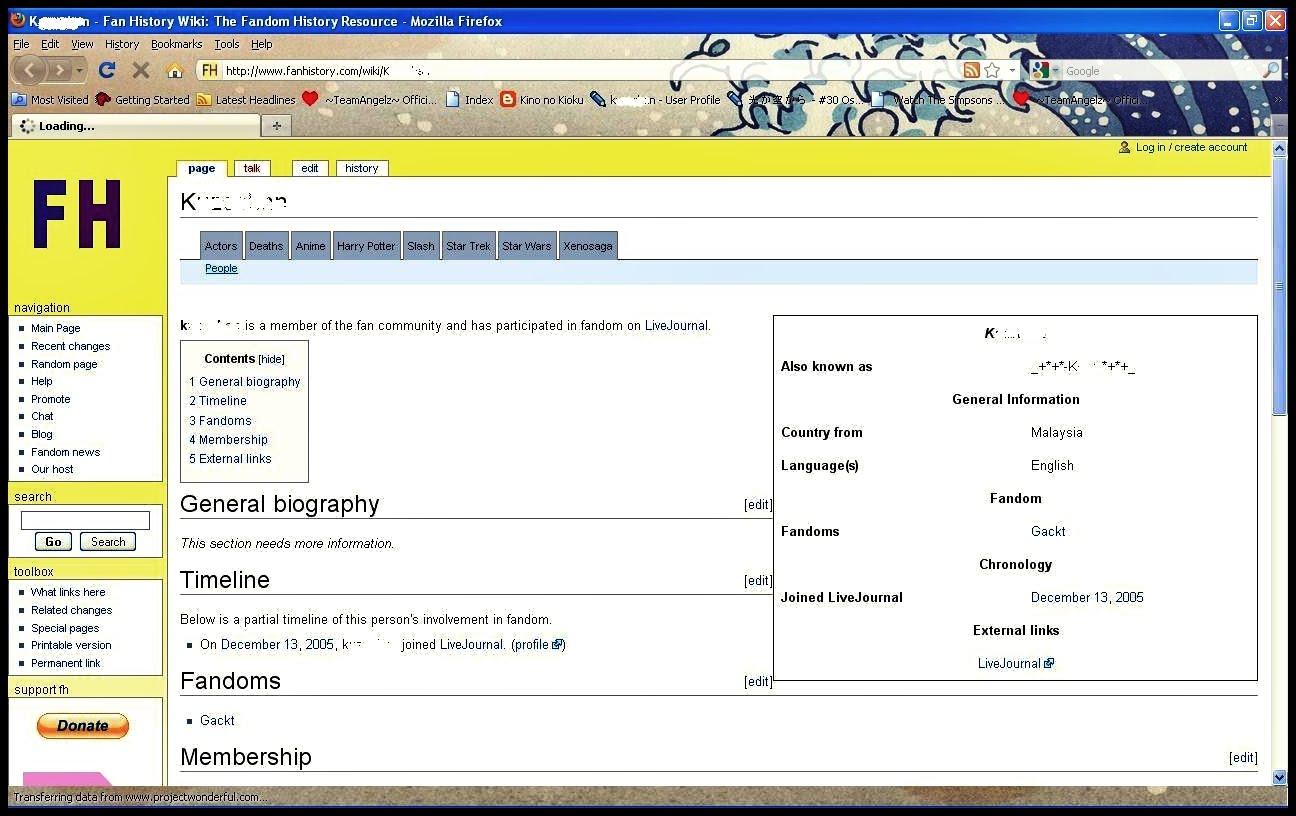Image resolution: width=1296 pixels, height=816 pixels.
Task: Click the wiki search input field
Action: click(x=85, y=520)
